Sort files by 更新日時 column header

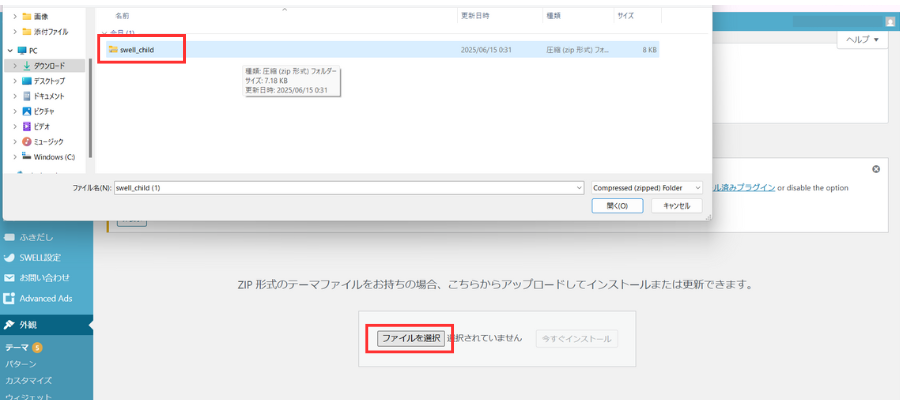(x=476, y=16)
